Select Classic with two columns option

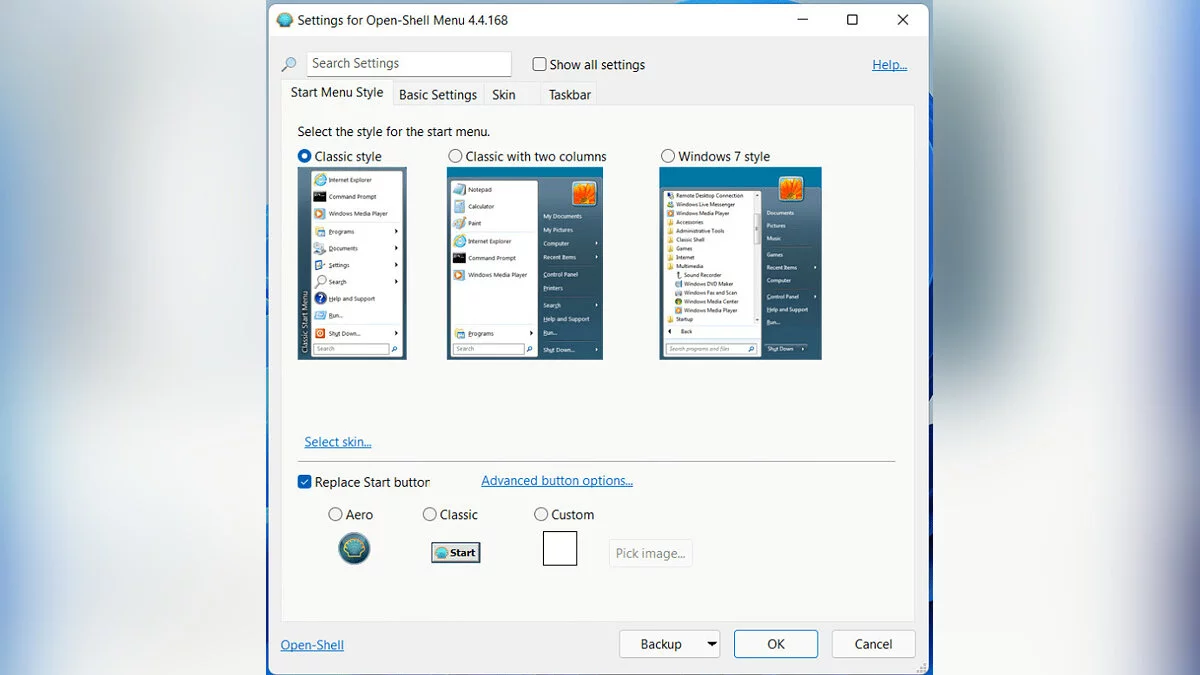455,156
